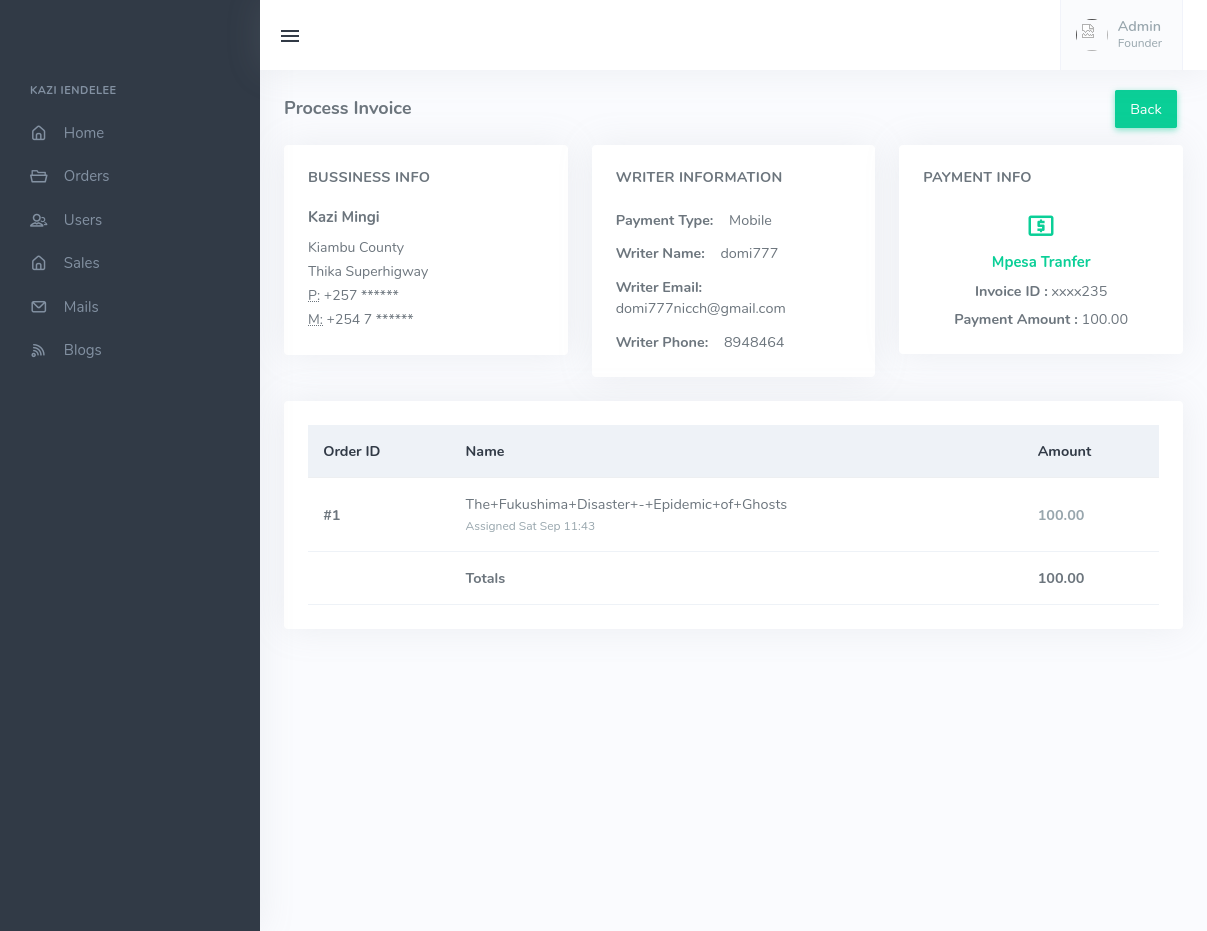Click the Admin avatar image
This screenshot has width=1207, height=931.
point(1089,34)
